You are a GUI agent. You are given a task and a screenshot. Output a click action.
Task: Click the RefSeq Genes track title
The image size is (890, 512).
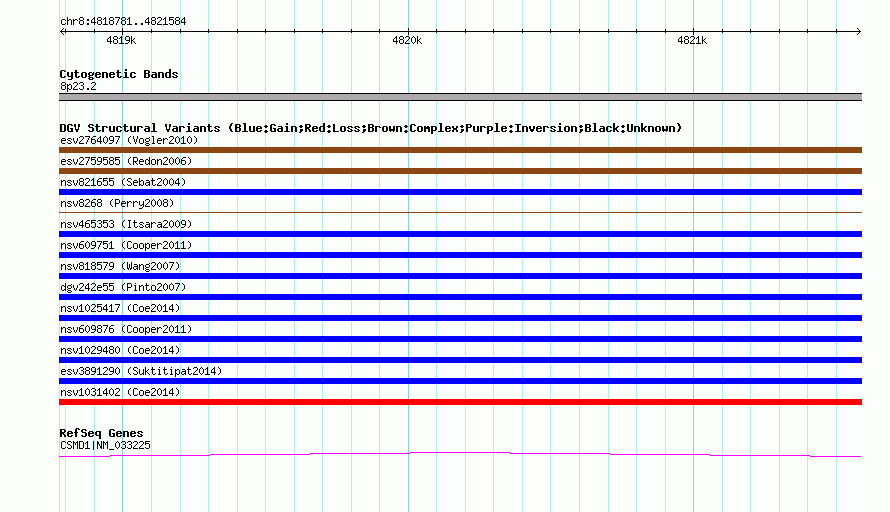point(101,433)
